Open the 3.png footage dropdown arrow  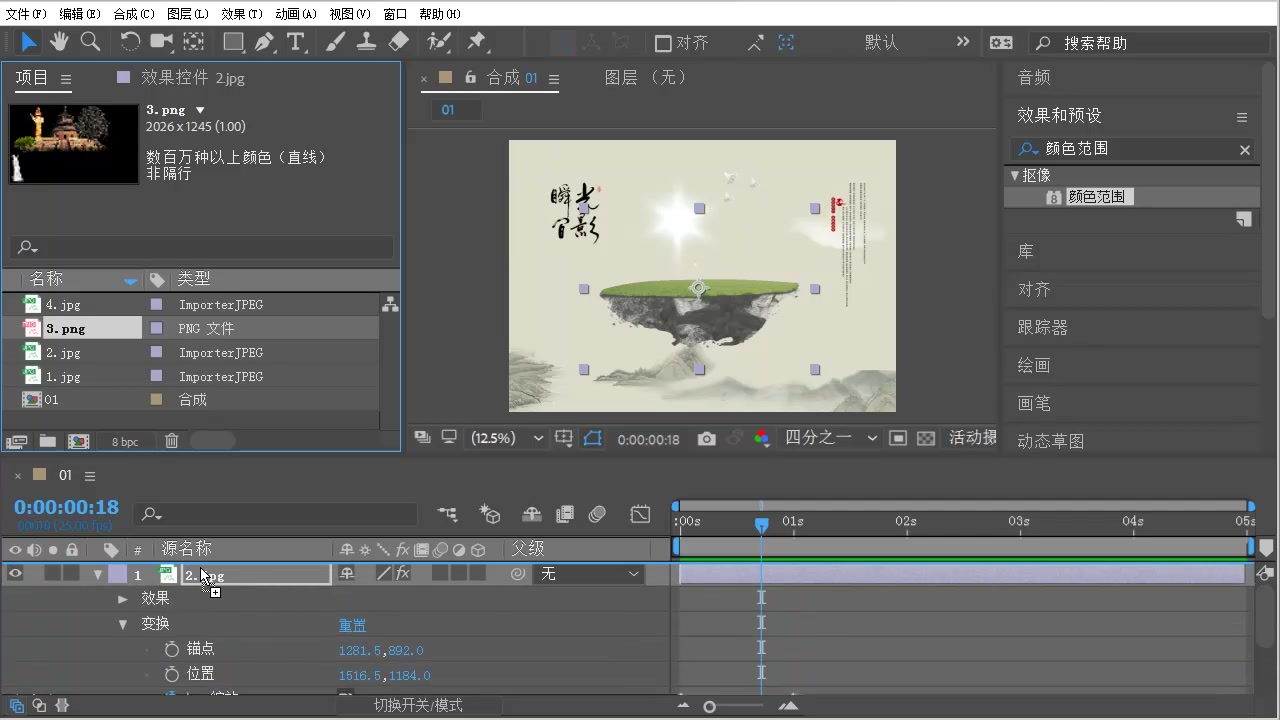[x=200, y=110]
